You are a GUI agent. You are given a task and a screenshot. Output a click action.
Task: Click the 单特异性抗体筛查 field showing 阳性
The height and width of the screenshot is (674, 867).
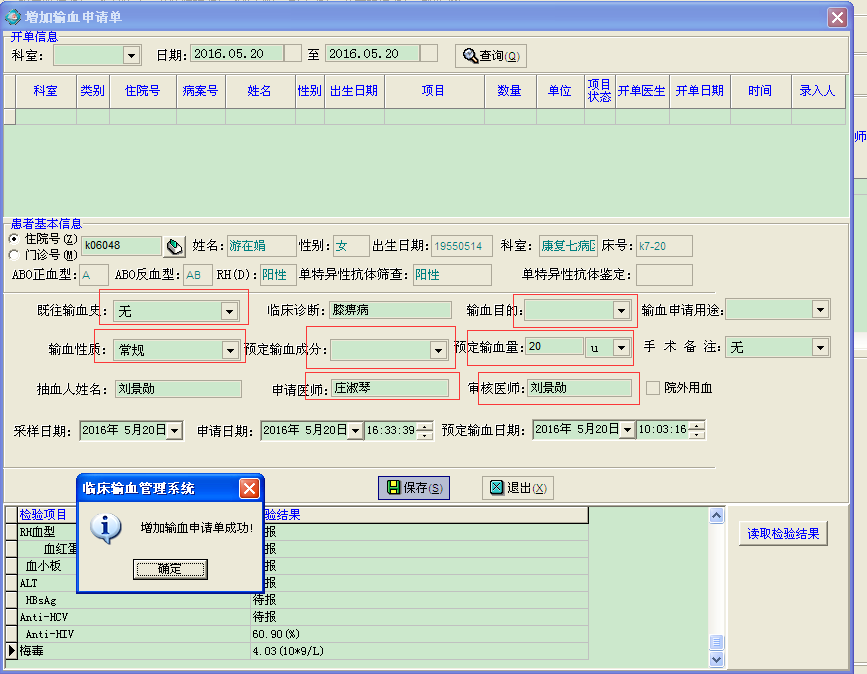click(x=452, y=275)
